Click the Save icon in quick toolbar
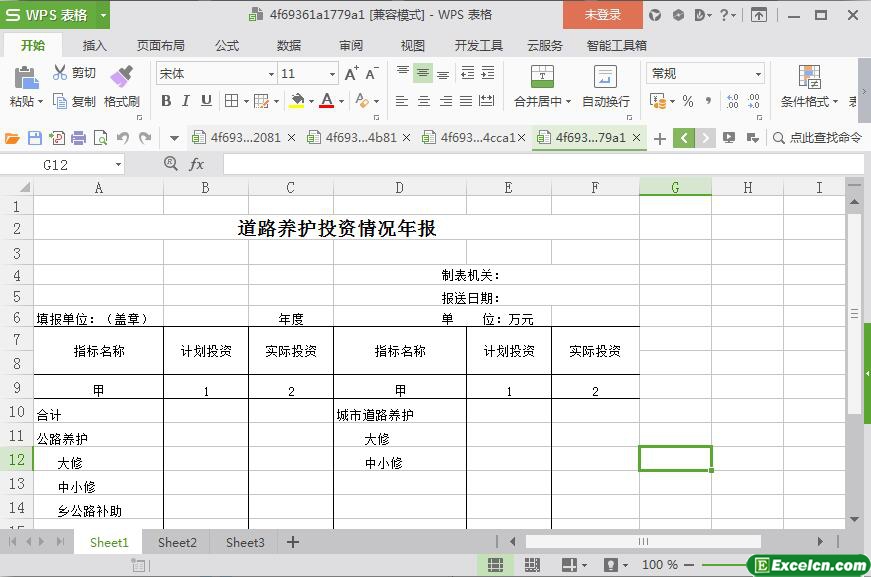 34,138
